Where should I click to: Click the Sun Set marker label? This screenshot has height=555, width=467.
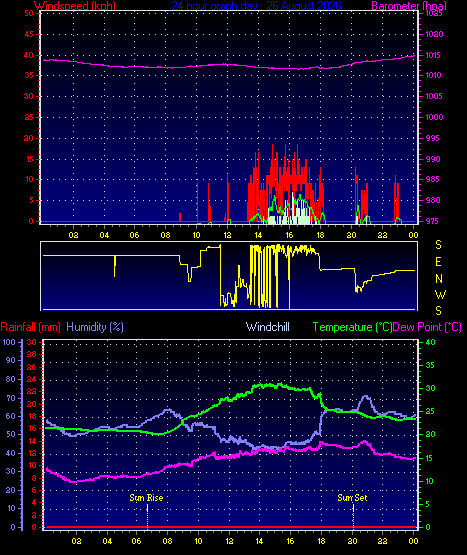[x=352, y=498]
